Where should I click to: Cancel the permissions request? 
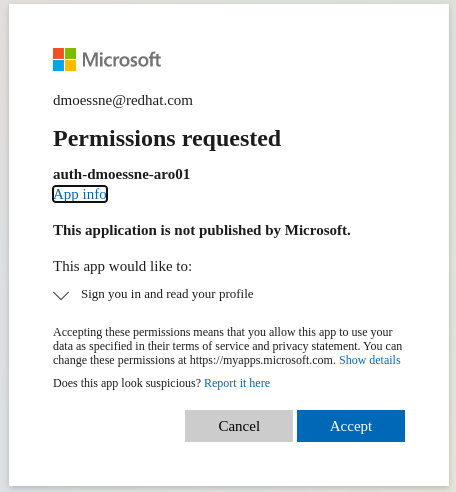239,426
